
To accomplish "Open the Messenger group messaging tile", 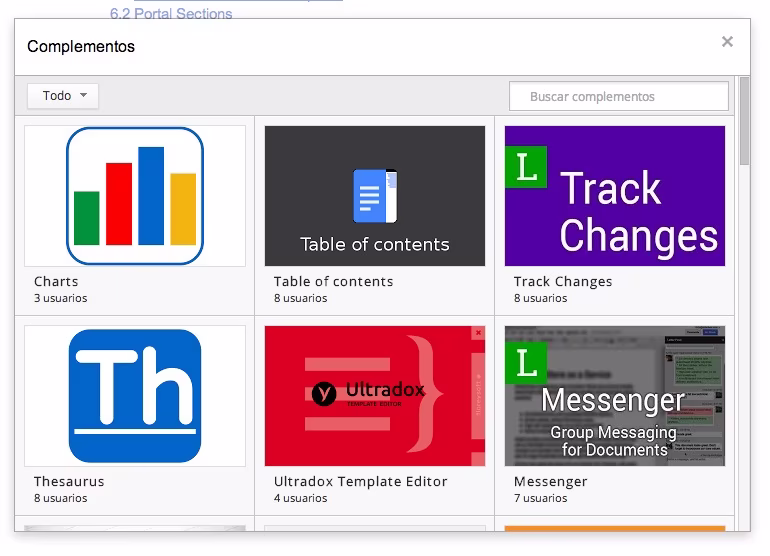I will 615,396.
